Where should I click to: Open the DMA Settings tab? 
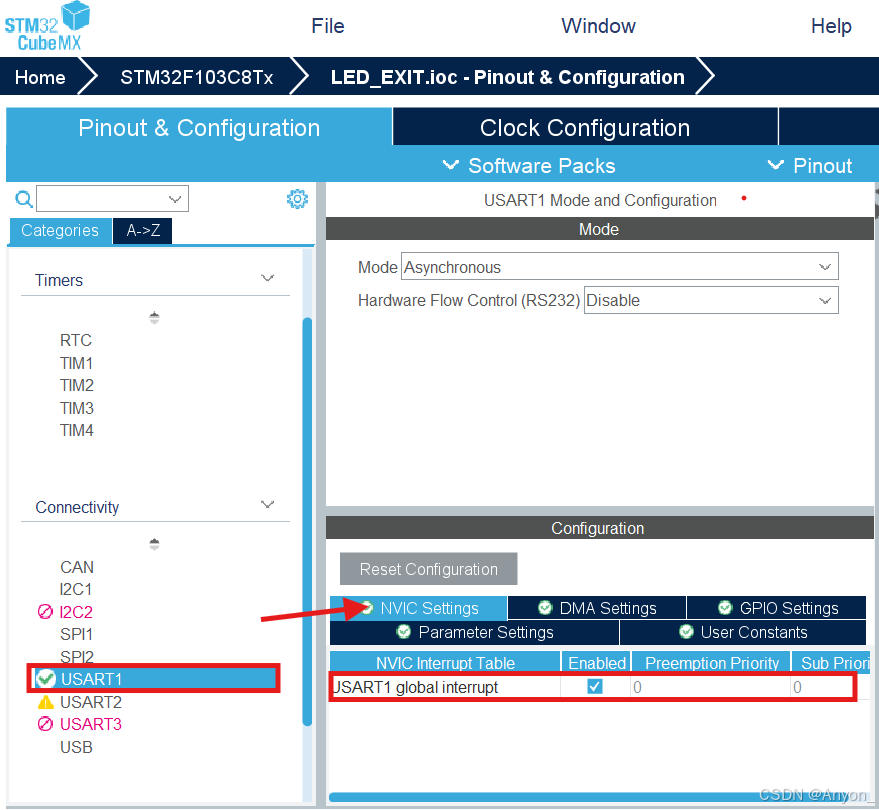click(597, 608)
